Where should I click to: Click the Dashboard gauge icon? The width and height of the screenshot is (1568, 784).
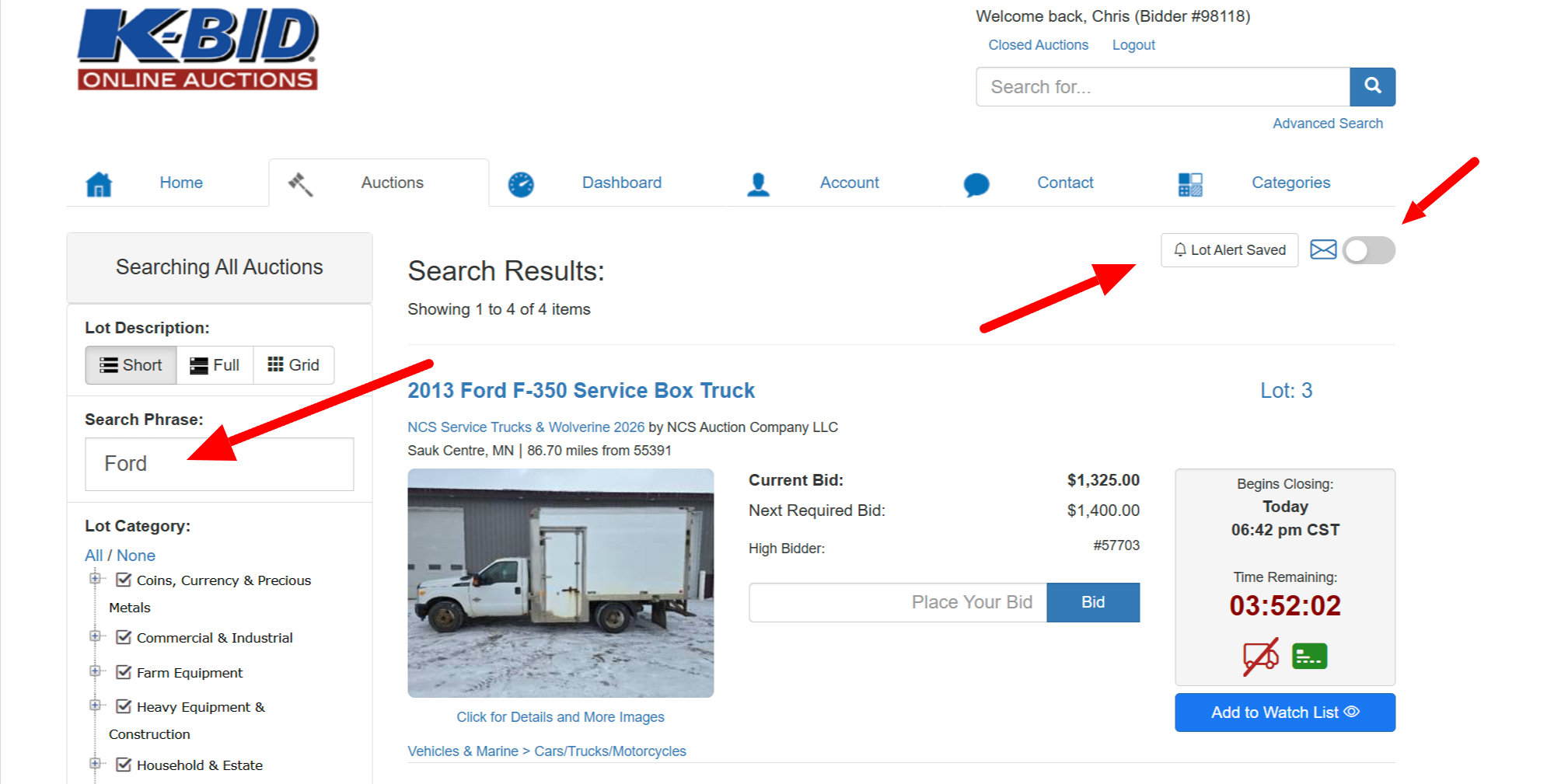click(521, 184)
